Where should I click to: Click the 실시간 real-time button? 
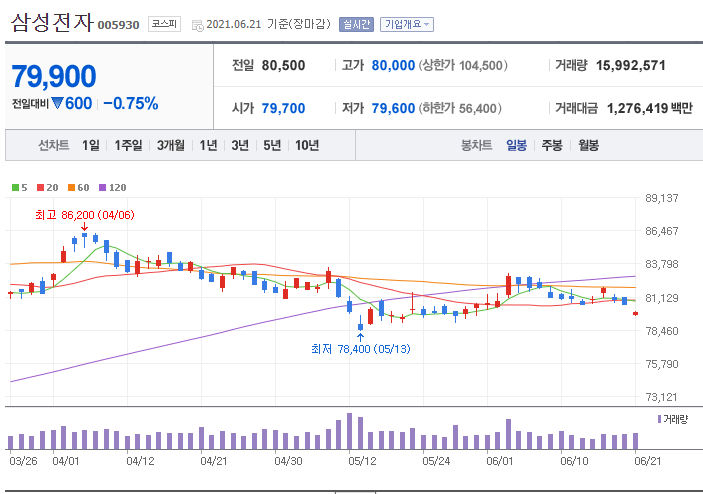tap(356, 24)
